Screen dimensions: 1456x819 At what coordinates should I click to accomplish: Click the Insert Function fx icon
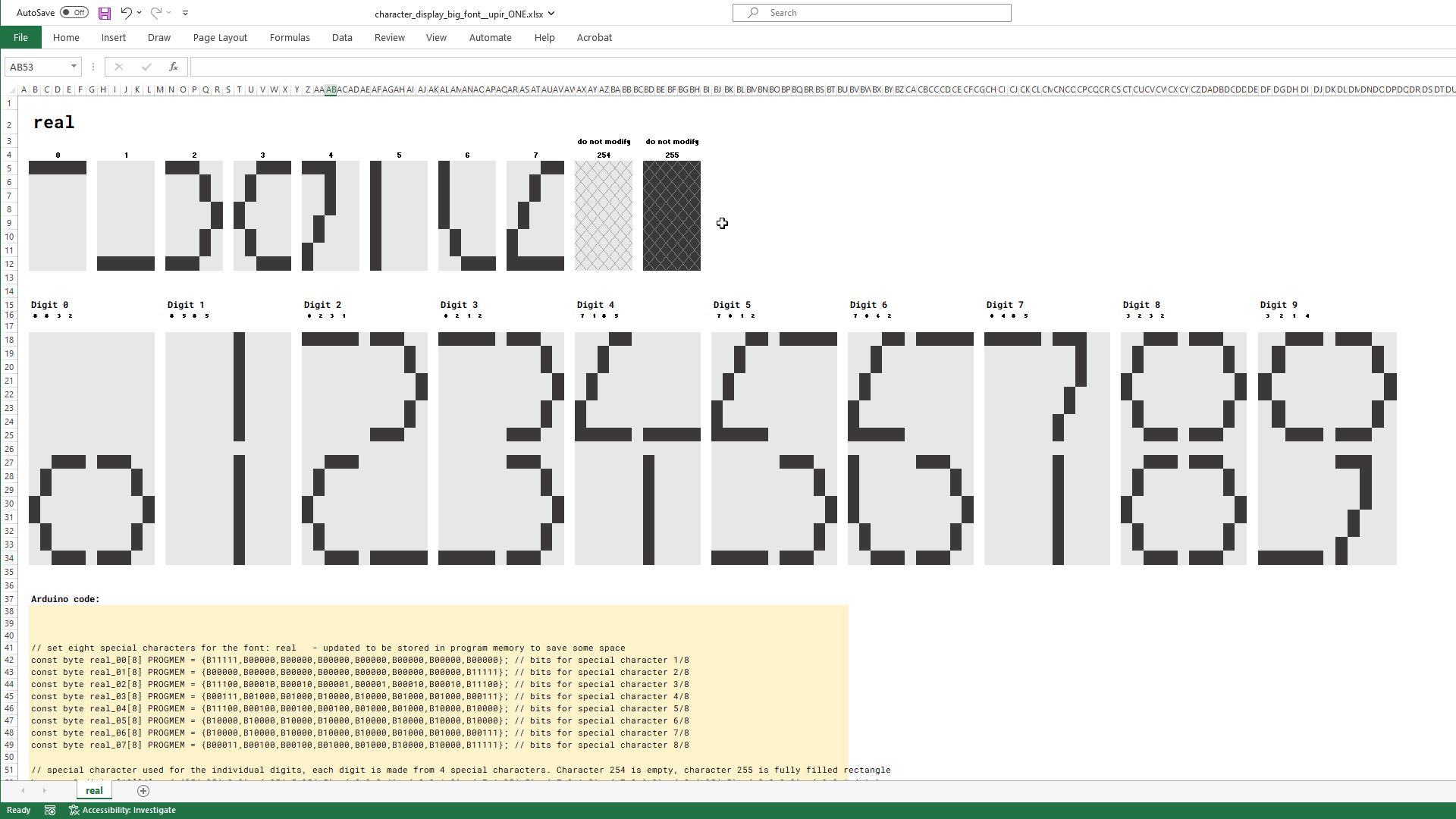pyautogui.click(x=173, y=67)
